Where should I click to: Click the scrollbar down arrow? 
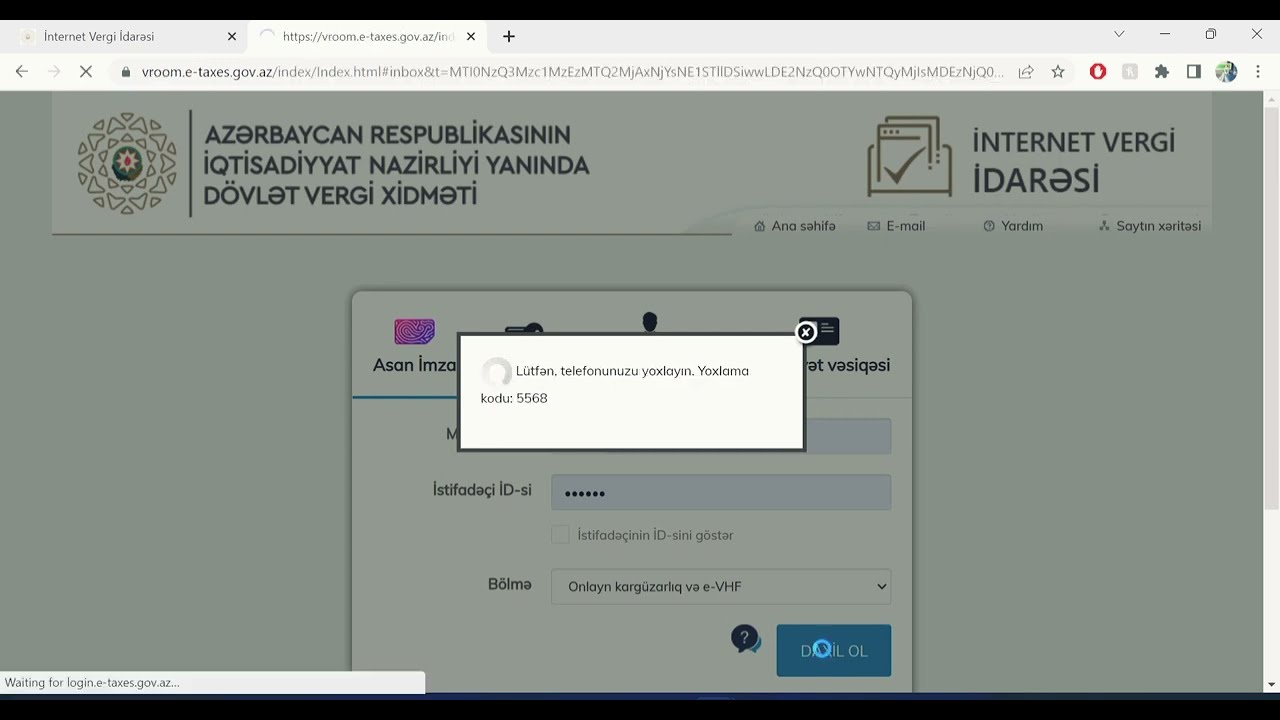(1272, 685)
